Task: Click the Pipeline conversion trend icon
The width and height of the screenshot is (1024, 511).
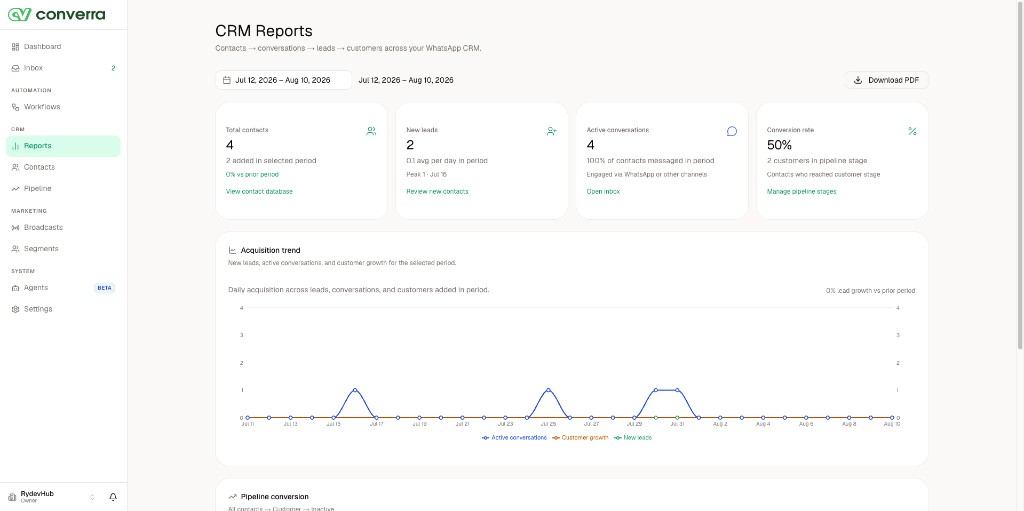Action: [x=232, y=497]
